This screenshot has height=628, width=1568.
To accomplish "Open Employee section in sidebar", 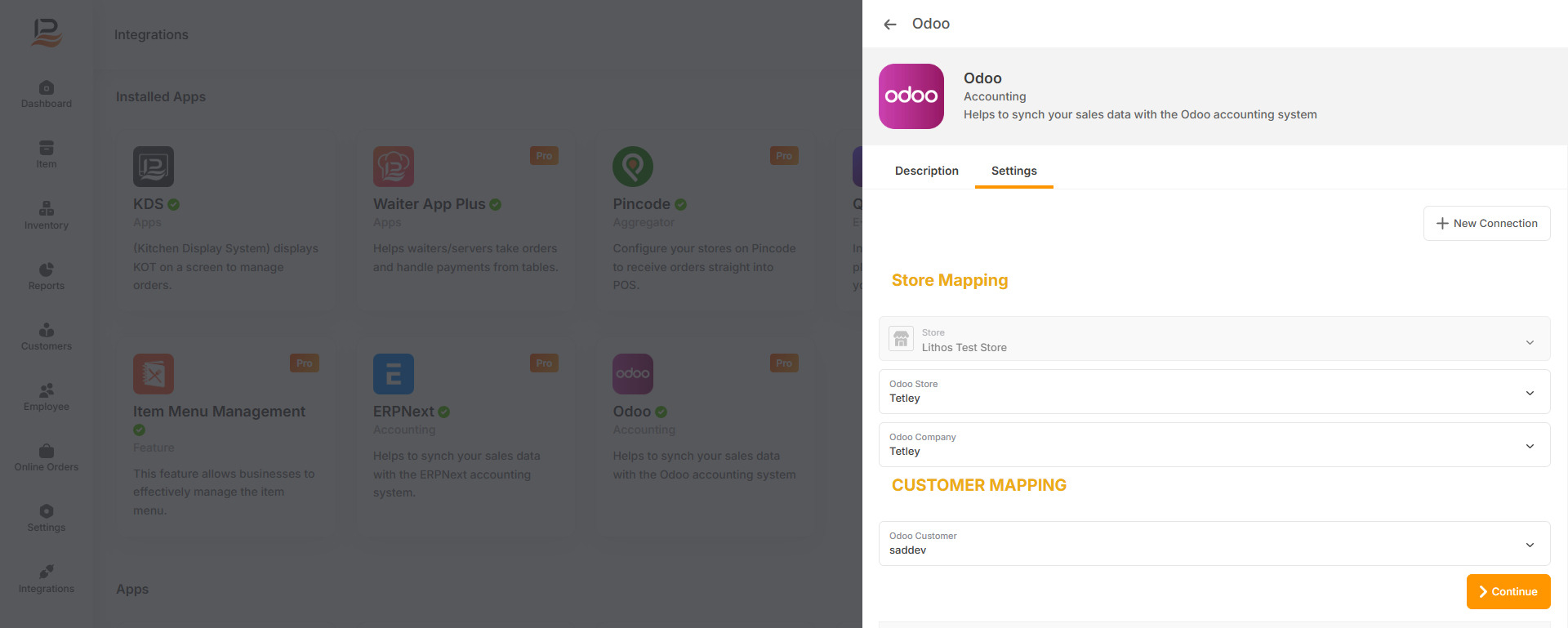I will coord(47,397).
